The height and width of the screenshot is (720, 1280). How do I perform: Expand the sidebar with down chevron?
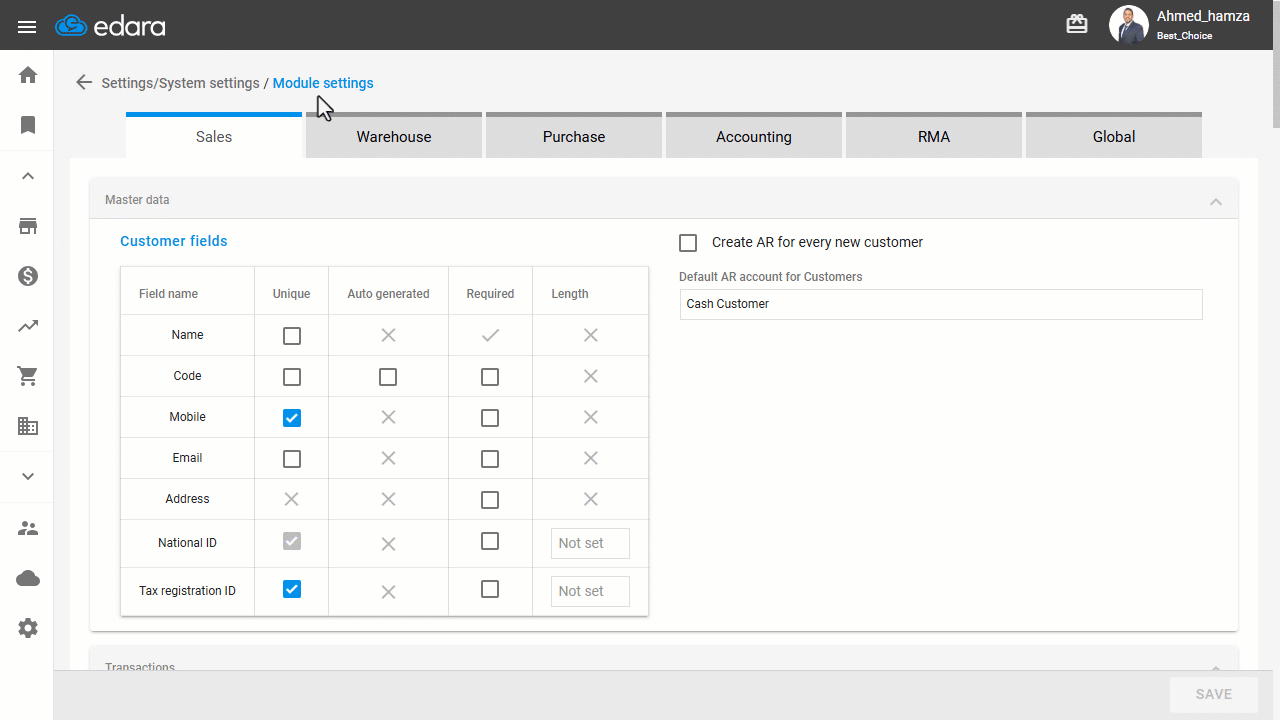(x=28, y=477)
